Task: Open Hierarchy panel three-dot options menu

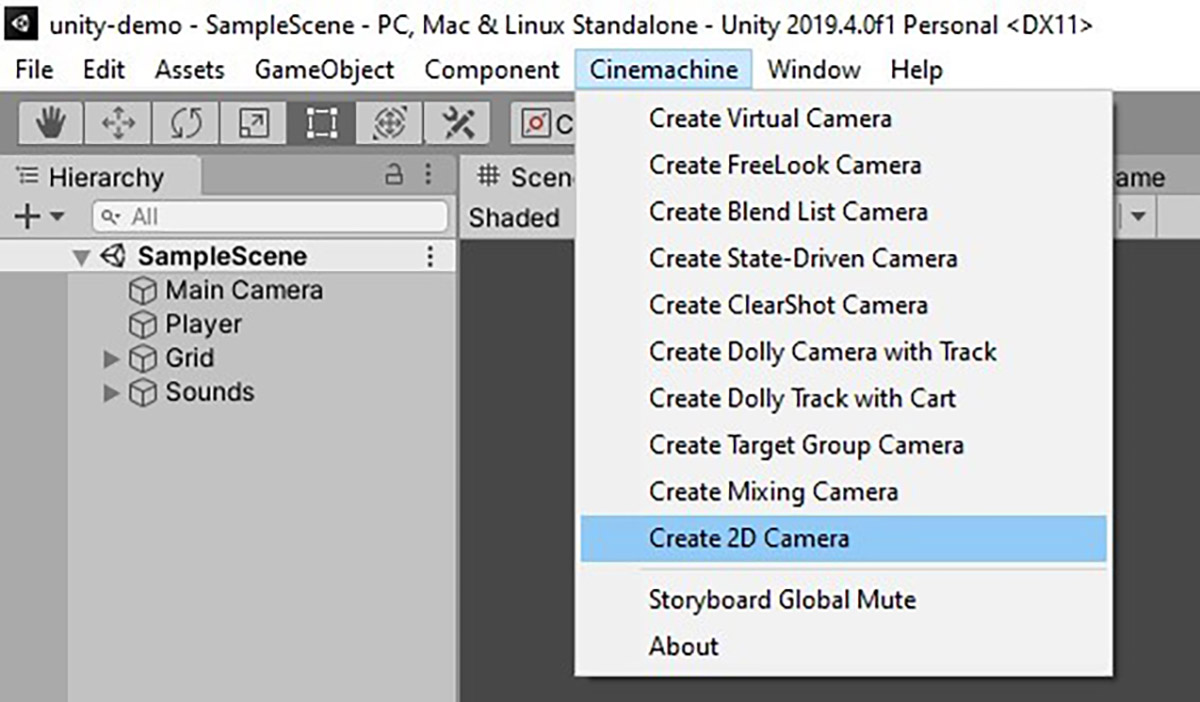Action: point(429,176)
